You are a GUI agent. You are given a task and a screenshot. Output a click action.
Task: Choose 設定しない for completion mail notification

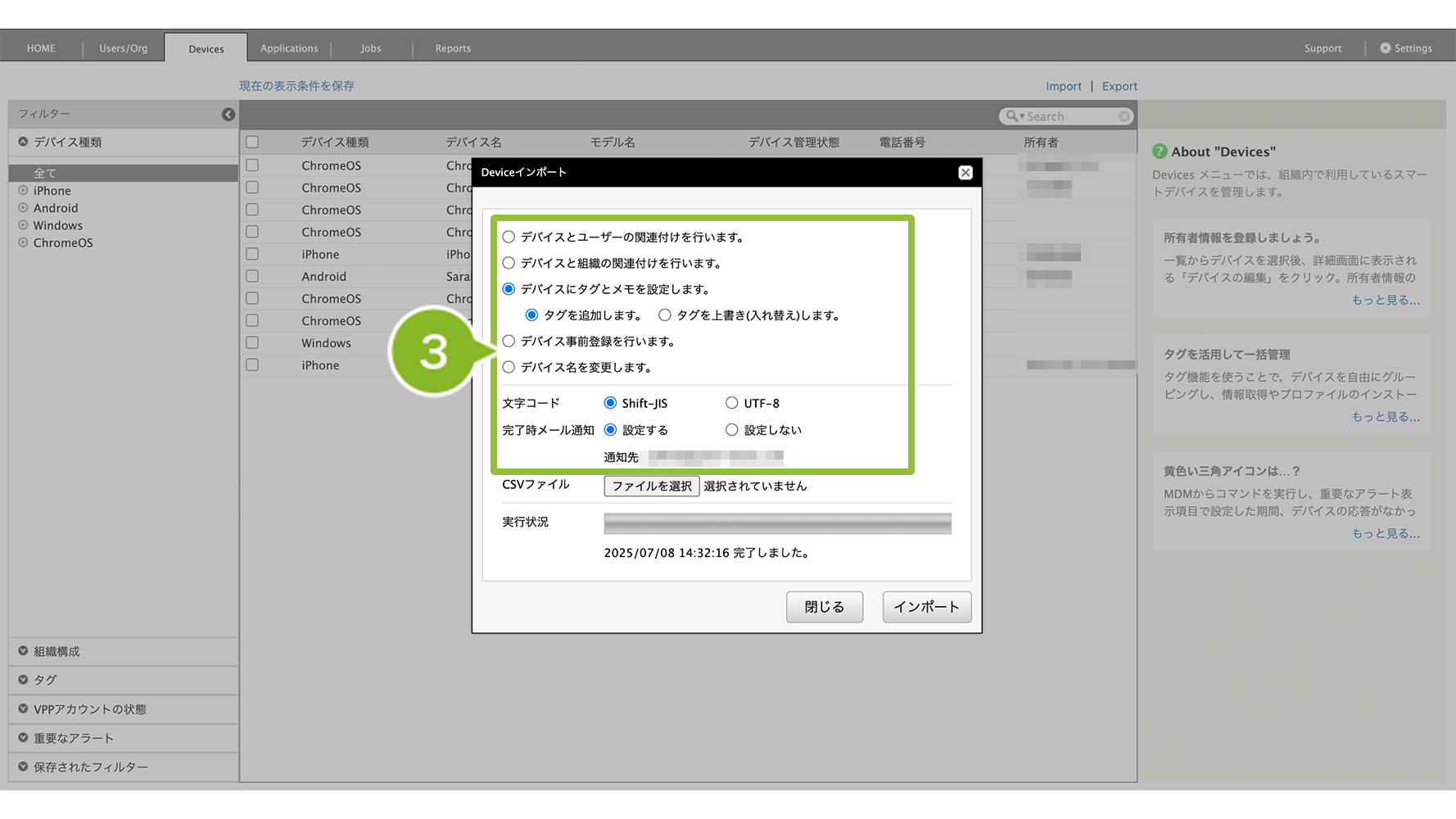click(731, 430)
